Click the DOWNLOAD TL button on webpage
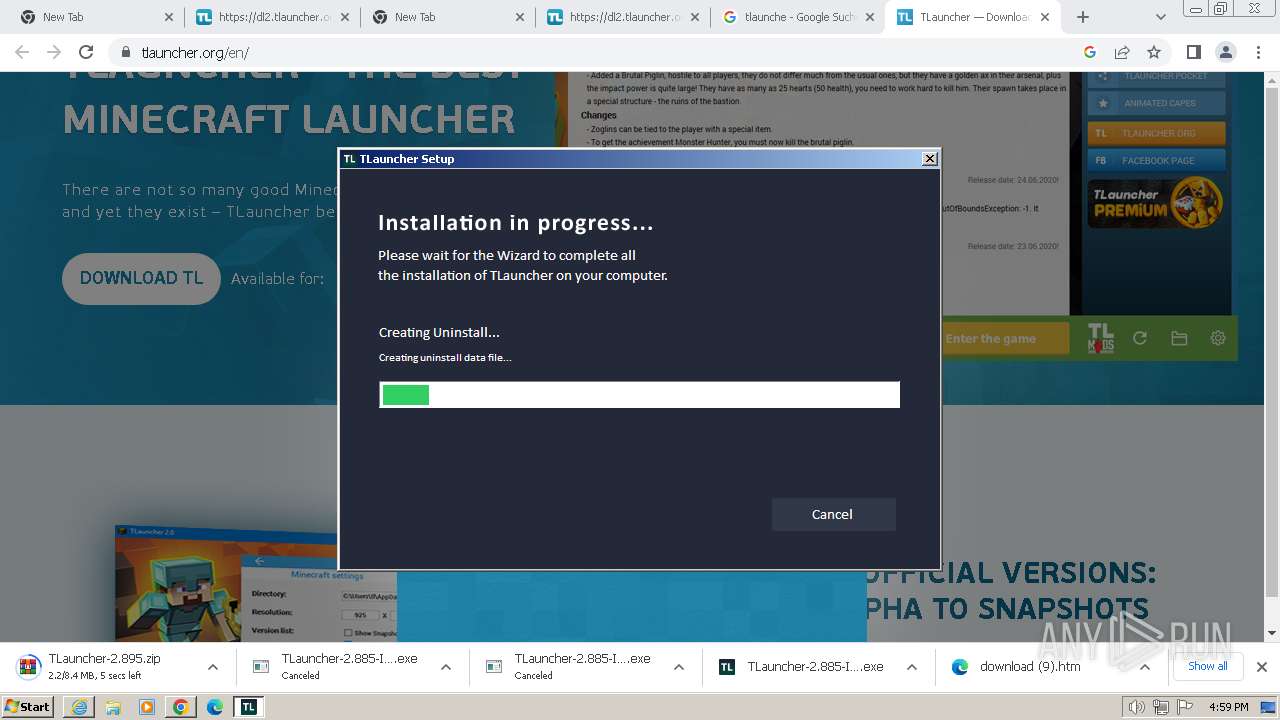The width and height of the screenshot is (1280, 720). point(141,278)
